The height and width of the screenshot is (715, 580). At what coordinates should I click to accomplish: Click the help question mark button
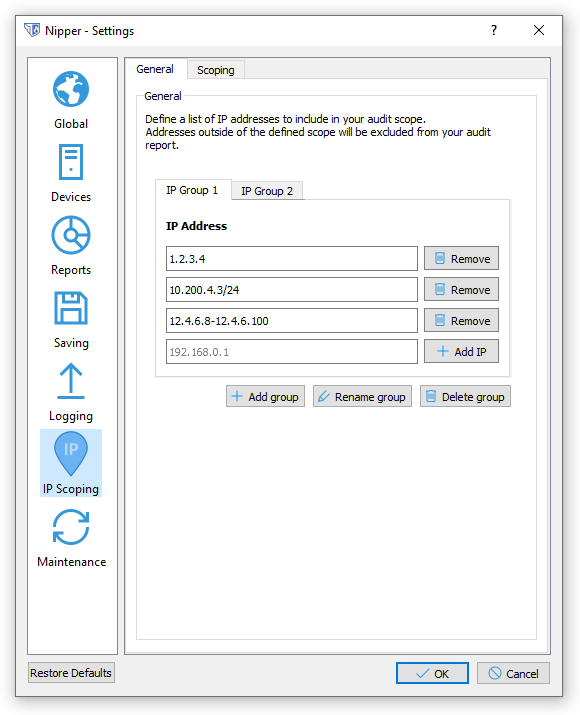tap(493, 30)
